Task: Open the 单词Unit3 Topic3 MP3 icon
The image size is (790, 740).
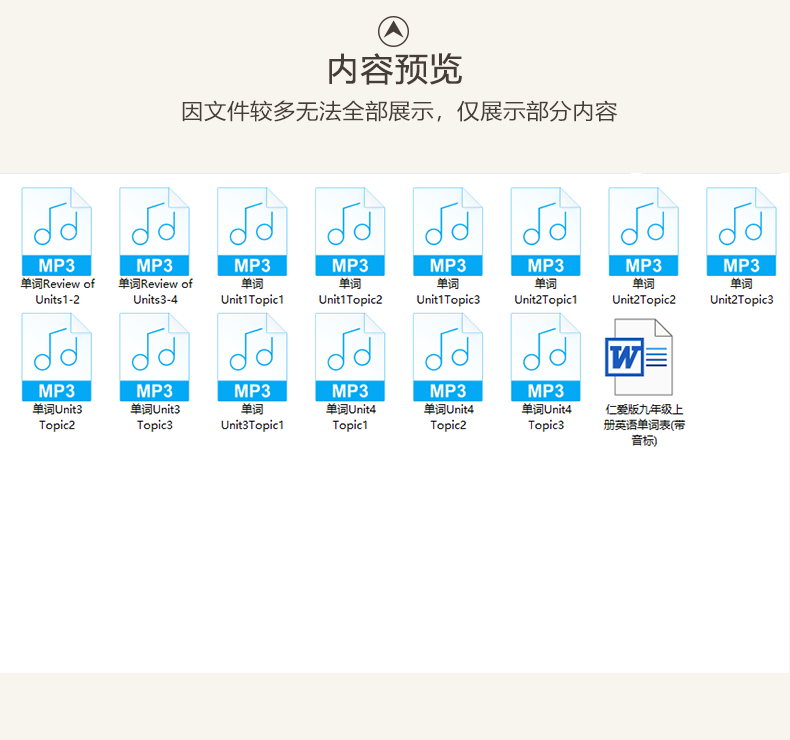Action: coord(154,357)
